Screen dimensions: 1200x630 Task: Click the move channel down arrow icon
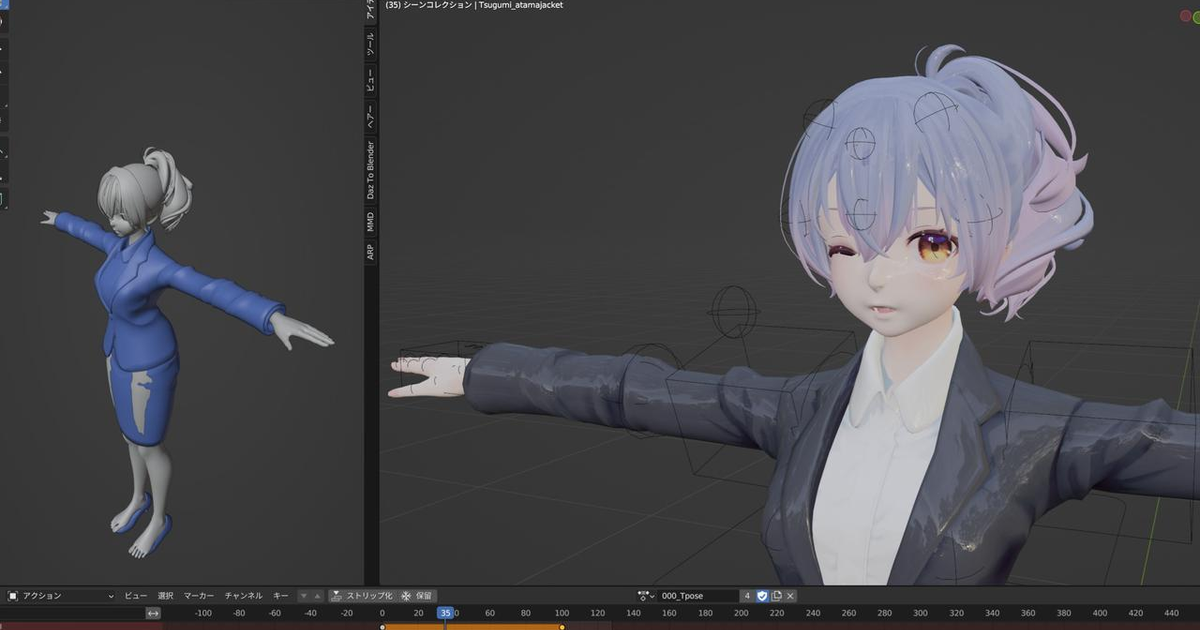pyautogui.click(x=304, y=595)
